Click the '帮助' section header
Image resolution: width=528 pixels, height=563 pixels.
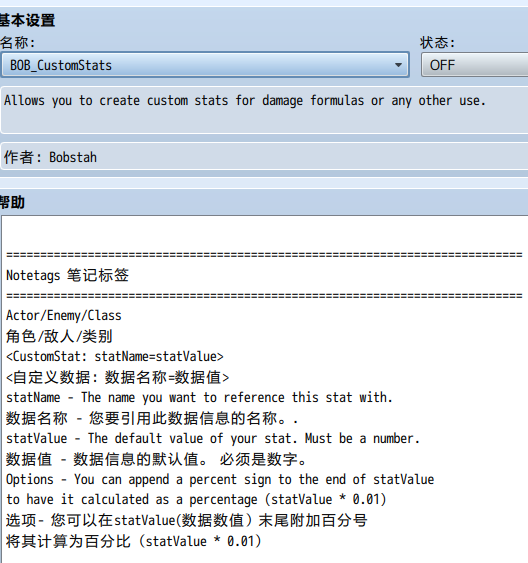12,203
